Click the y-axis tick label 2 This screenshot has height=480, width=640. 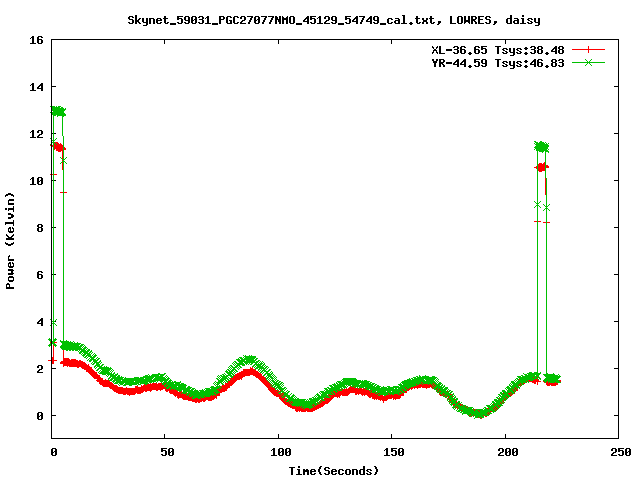tap(40, 369)
